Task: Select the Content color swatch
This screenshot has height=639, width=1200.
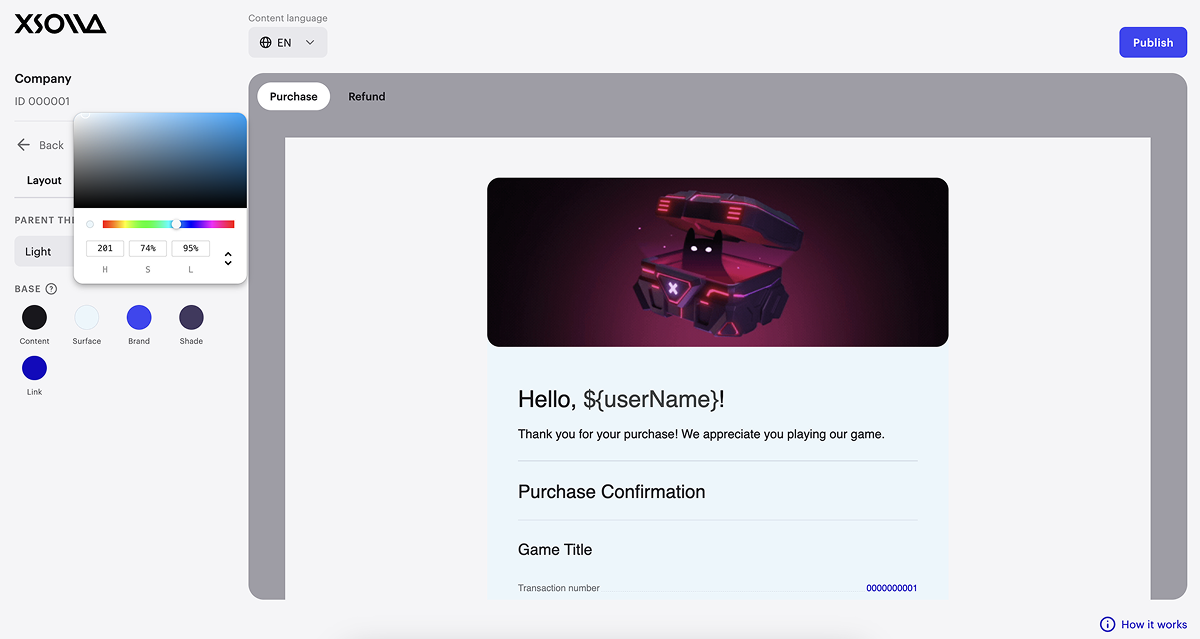Action: tap(34, 318)
